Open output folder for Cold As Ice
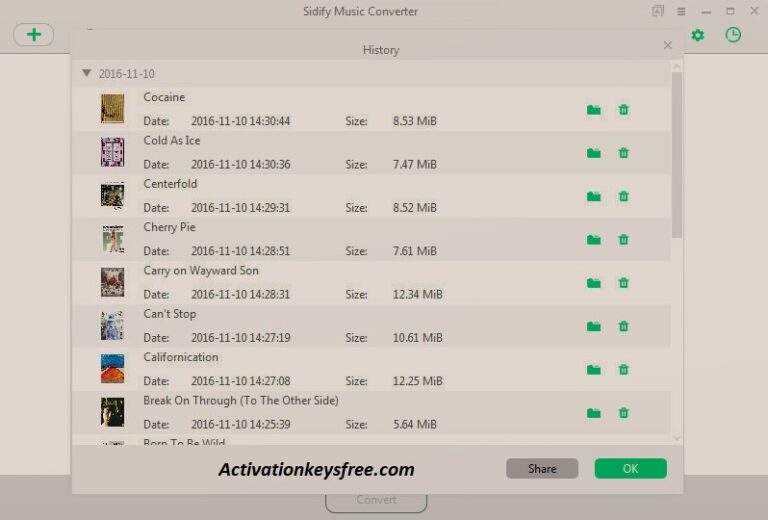 pyautogui.click(x=594, y=153)
